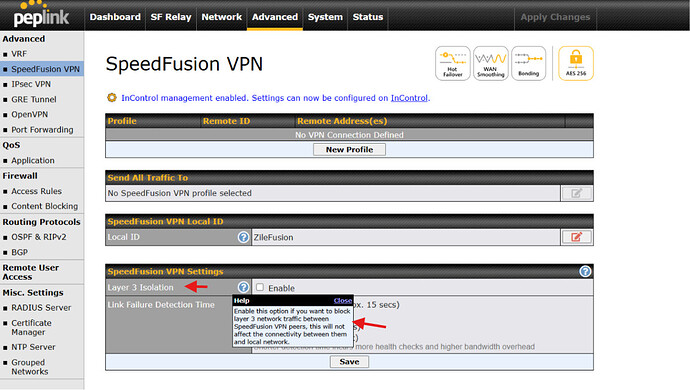The image size is (690, 390).
Task: Open Firewall Access Rules
Action: point(36,191)
